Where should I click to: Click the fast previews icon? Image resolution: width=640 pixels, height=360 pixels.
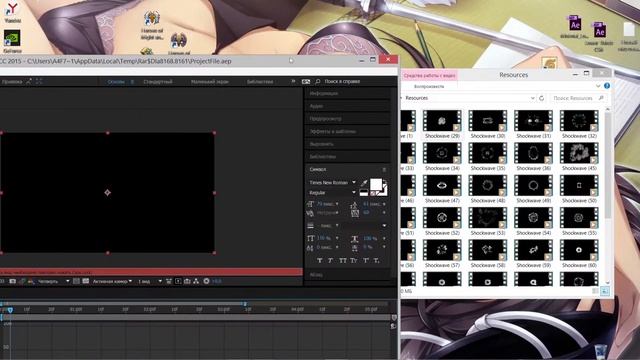178,281
